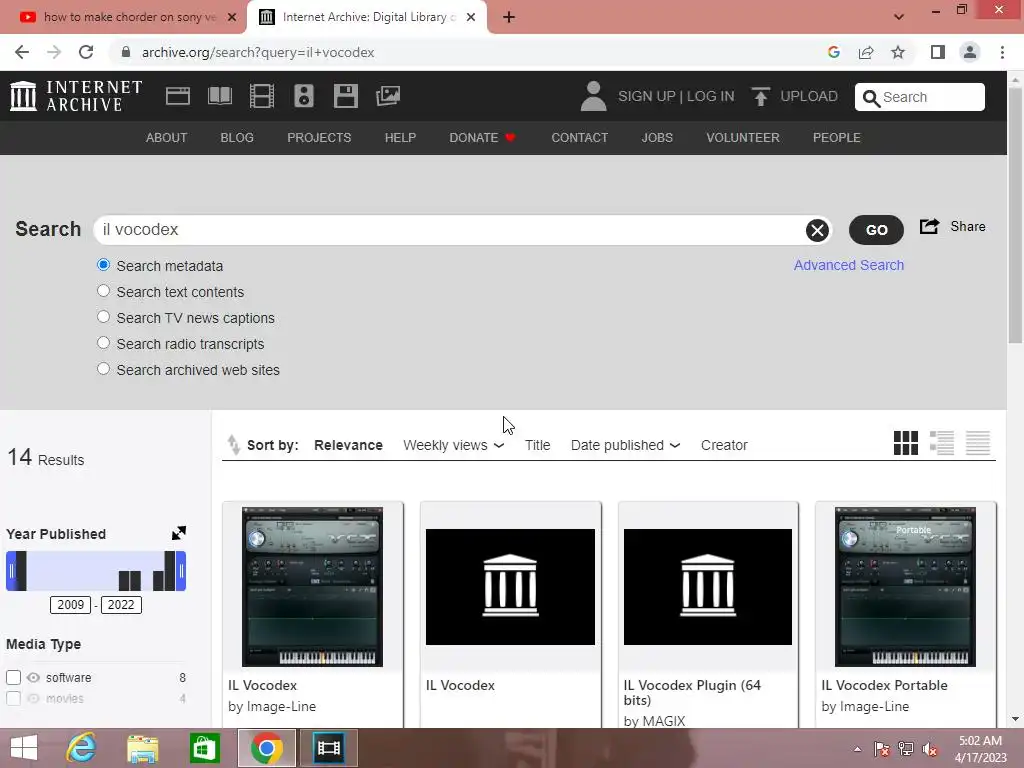Select Search metadata radio button
The height and width of the screenshot is (768, 1024).
[x=103, y=264]
